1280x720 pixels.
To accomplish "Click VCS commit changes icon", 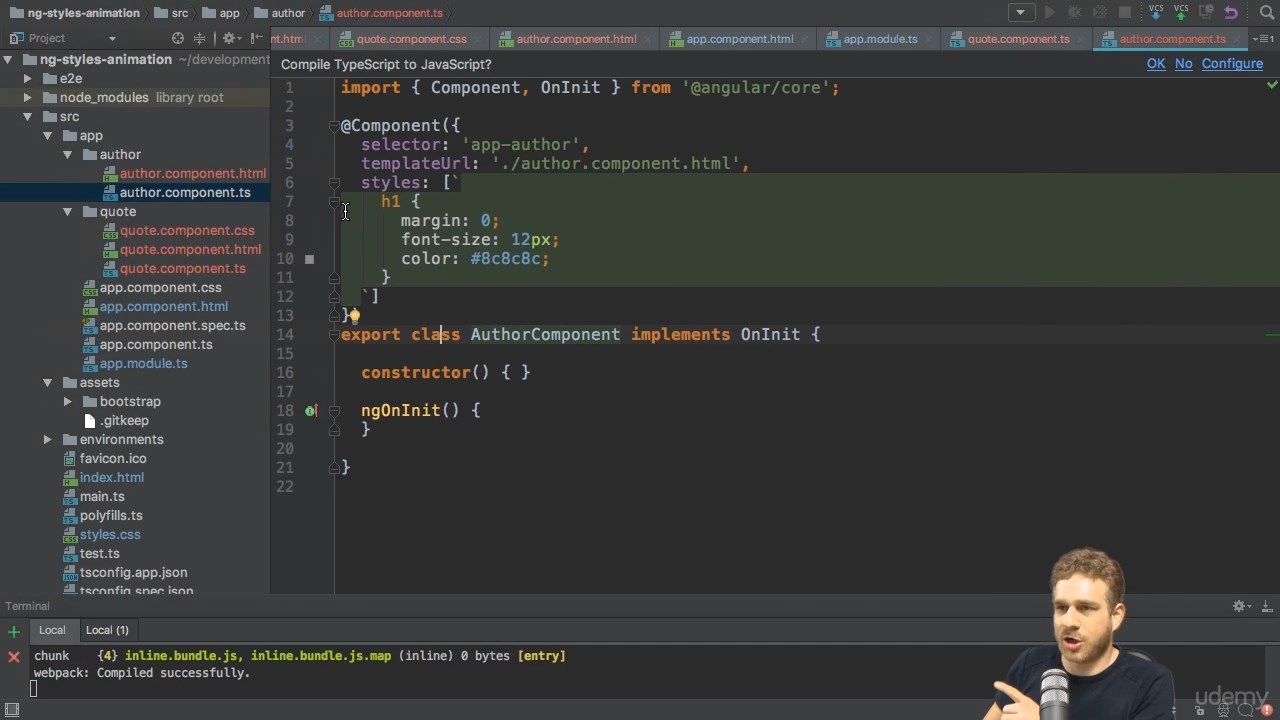I will (x=1183, y=13).
